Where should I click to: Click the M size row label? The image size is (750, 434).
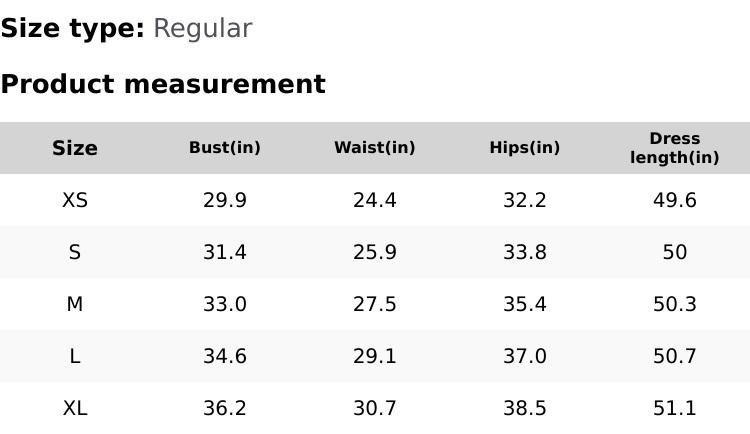75,304
